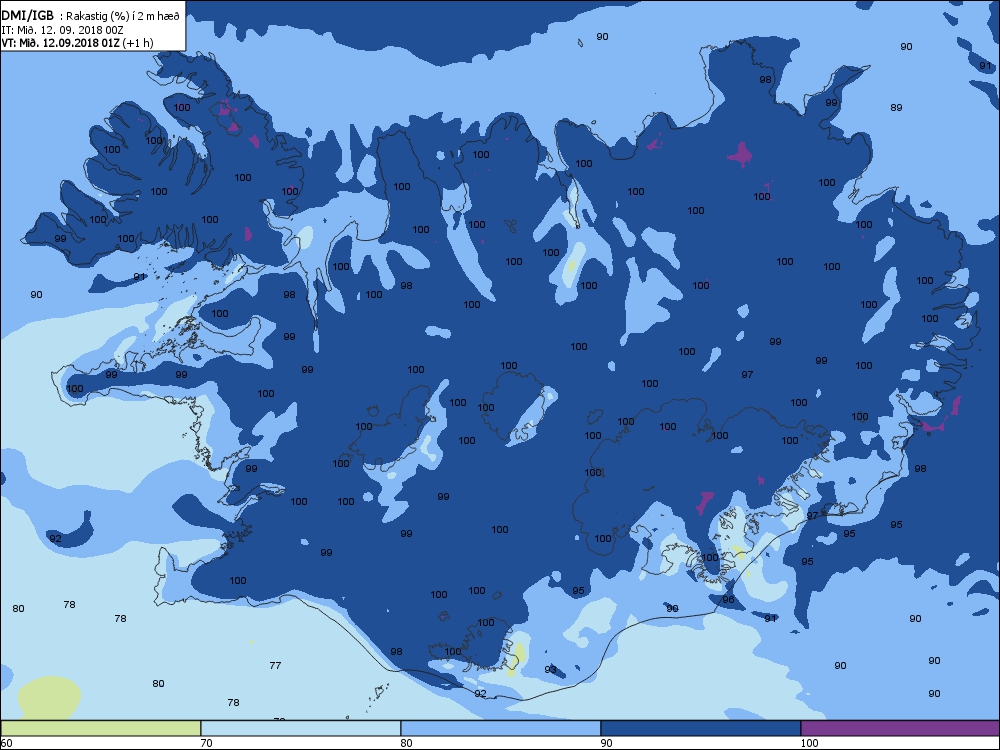Click the legend label 60

[6, 743]
